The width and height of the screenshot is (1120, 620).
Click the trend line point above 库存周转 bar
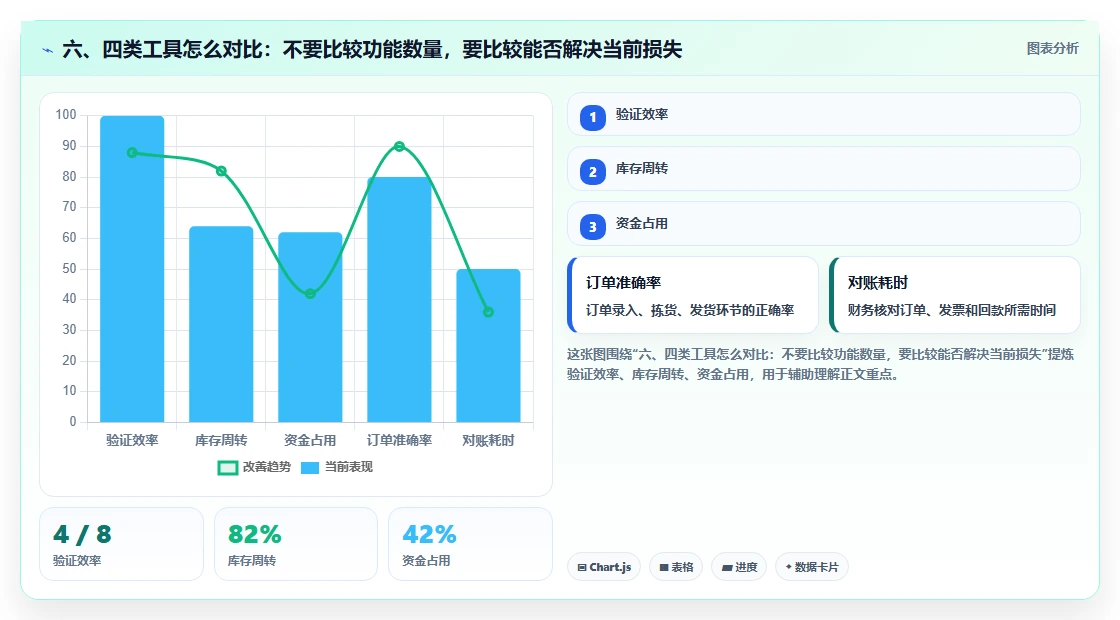[x=221, y=171]
